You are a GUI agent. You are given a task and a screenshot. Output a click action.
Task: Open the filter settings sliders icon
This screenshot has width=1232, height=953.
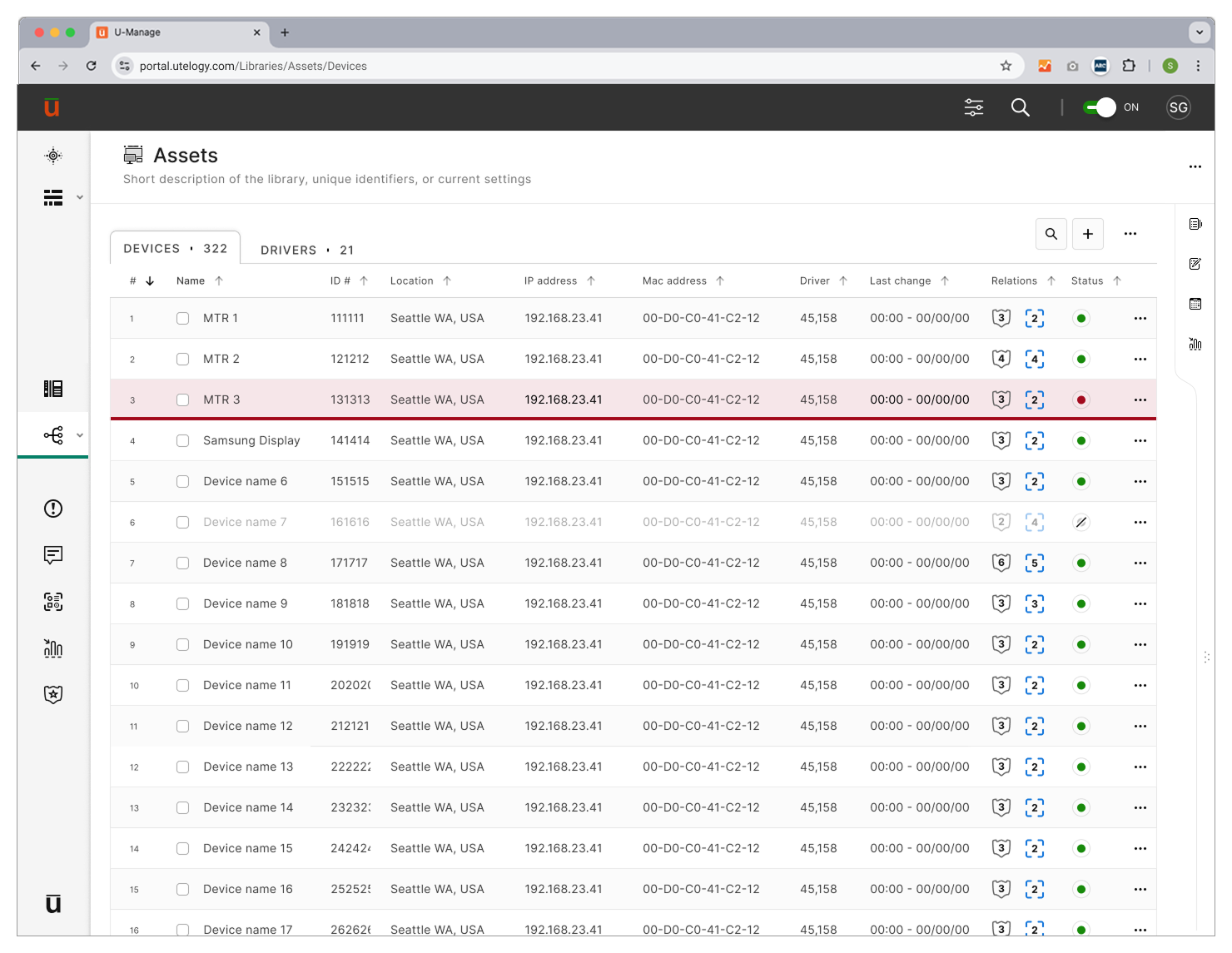(974, 107)
